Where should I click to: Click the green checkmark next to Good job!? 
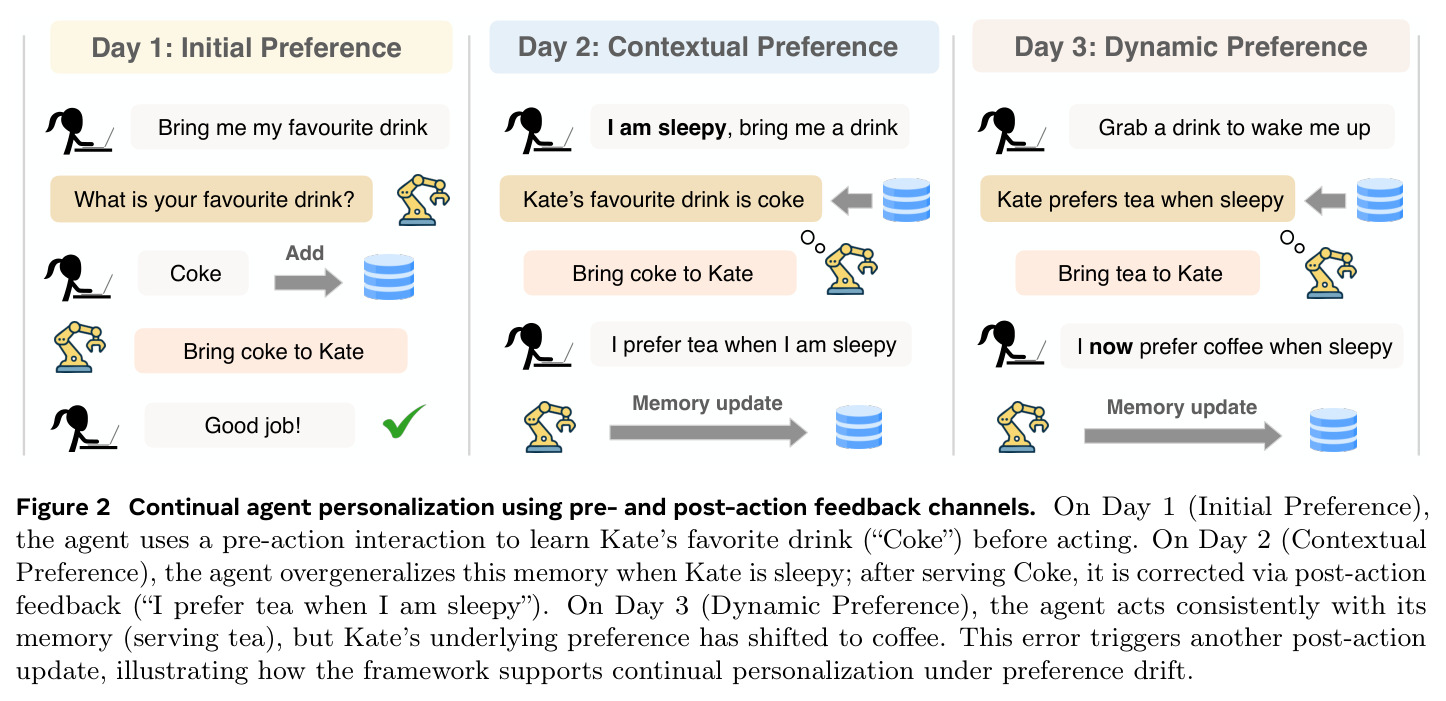[404, 422]
